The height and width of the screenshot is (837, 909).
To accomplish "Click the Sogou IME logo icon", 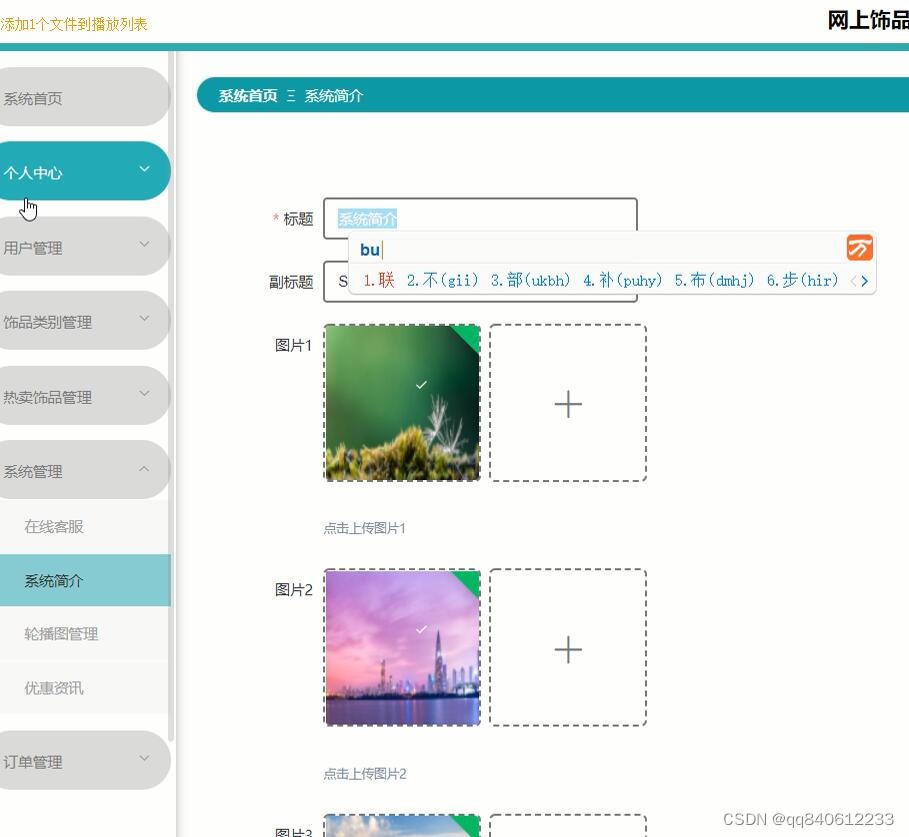I will [860, 248].
